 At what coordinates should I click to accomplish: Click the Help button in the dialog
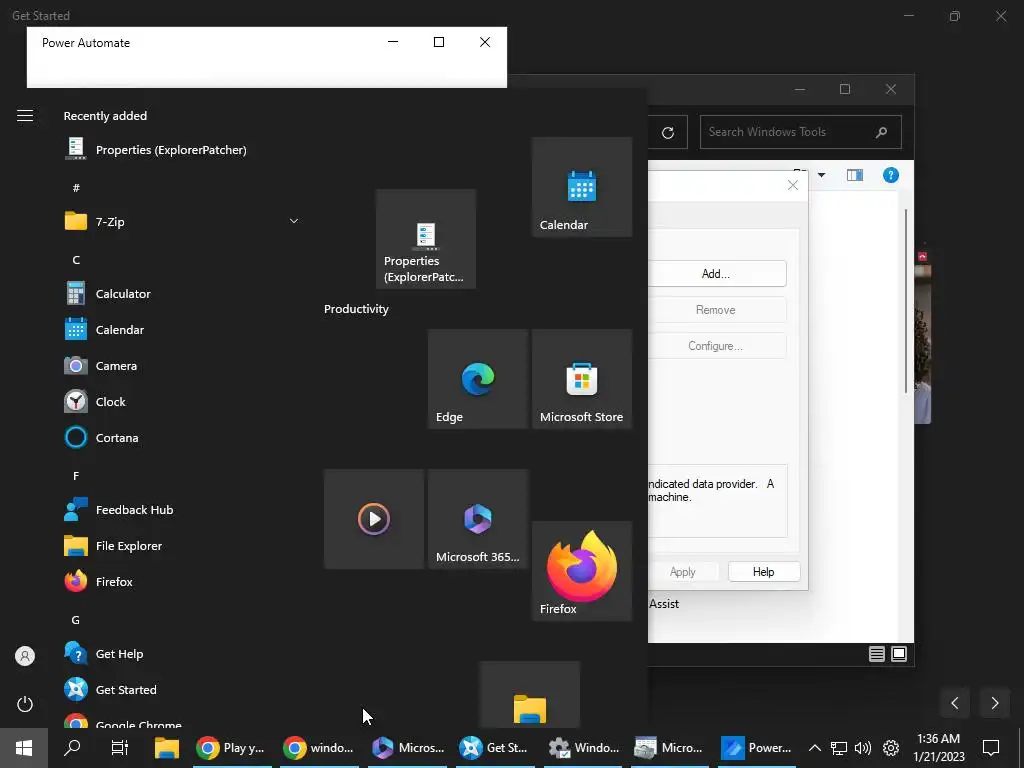click(763, 571)
